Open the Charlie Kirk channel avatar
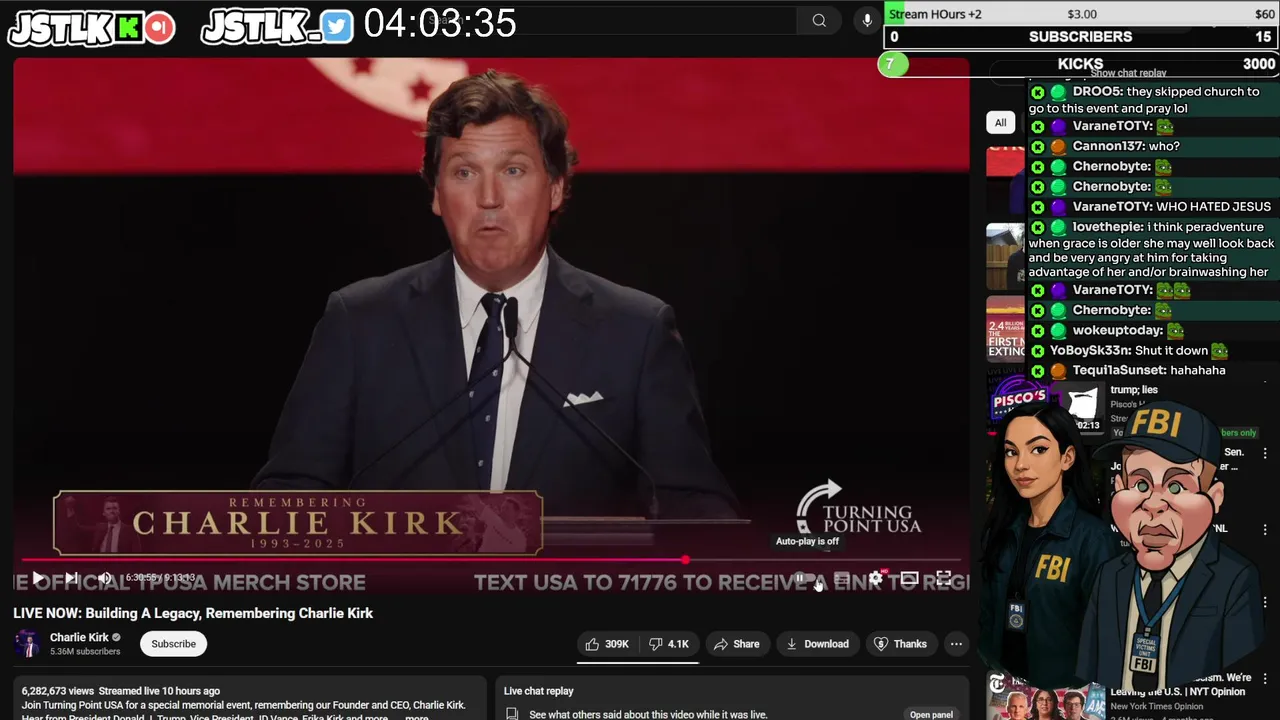 click(x=27, y=643)
